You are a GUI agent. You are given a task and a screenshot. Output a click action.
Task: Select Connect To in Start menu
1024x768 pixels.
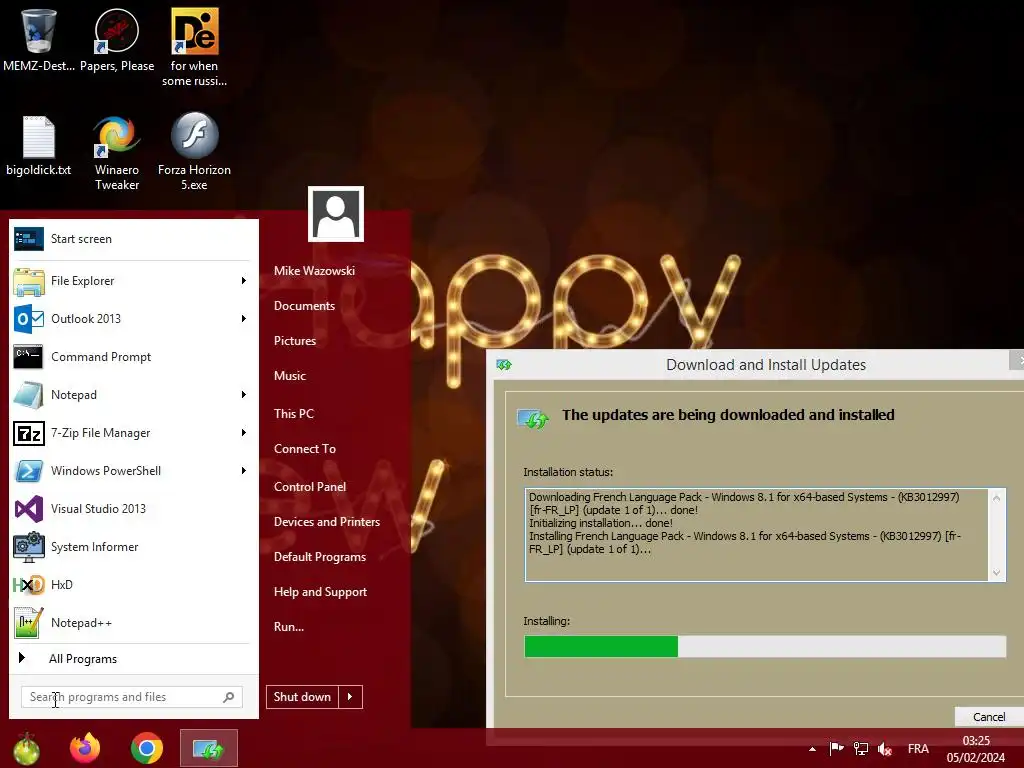point(305,449)
